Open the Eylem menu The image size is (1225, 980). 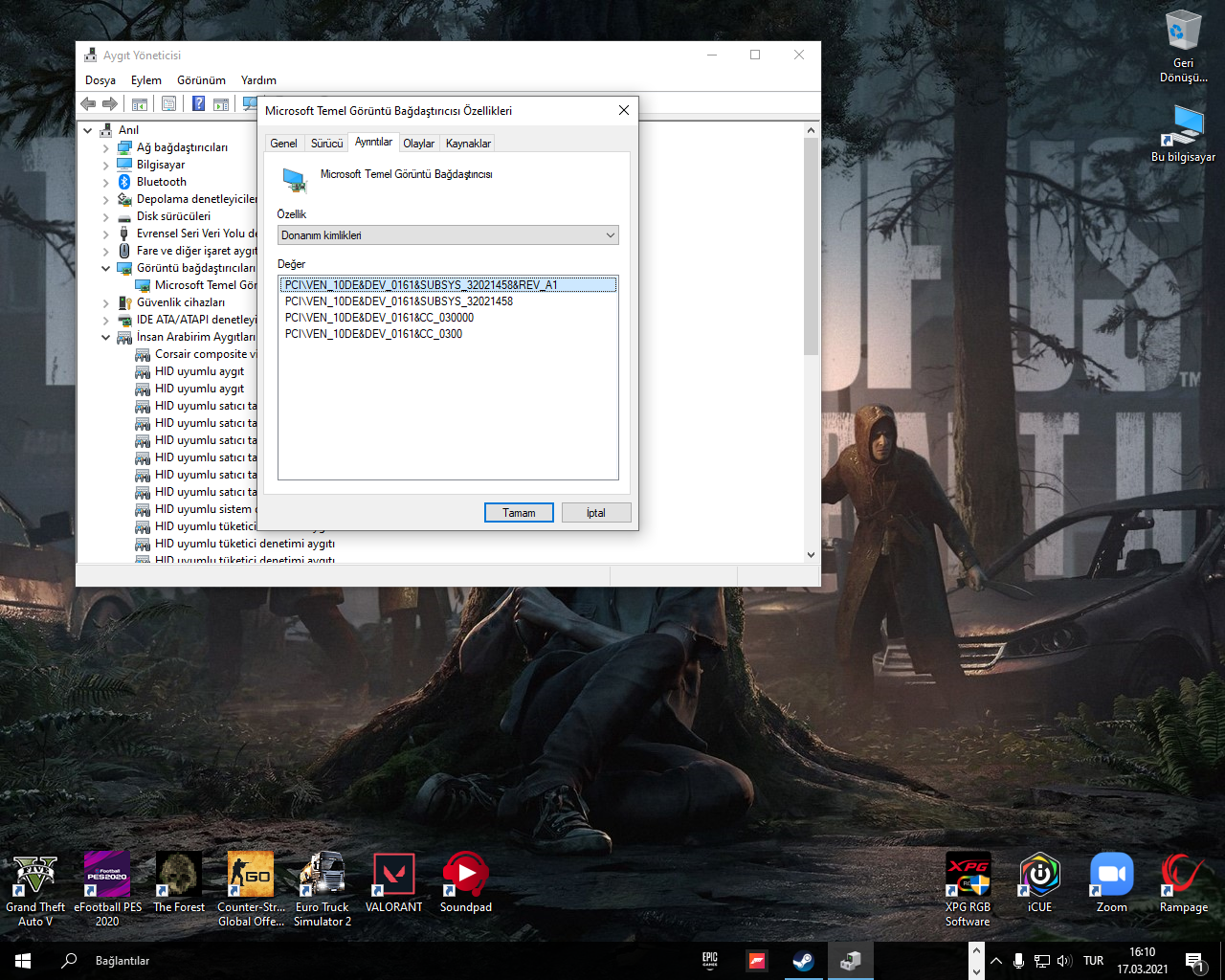tap(146, 80)
